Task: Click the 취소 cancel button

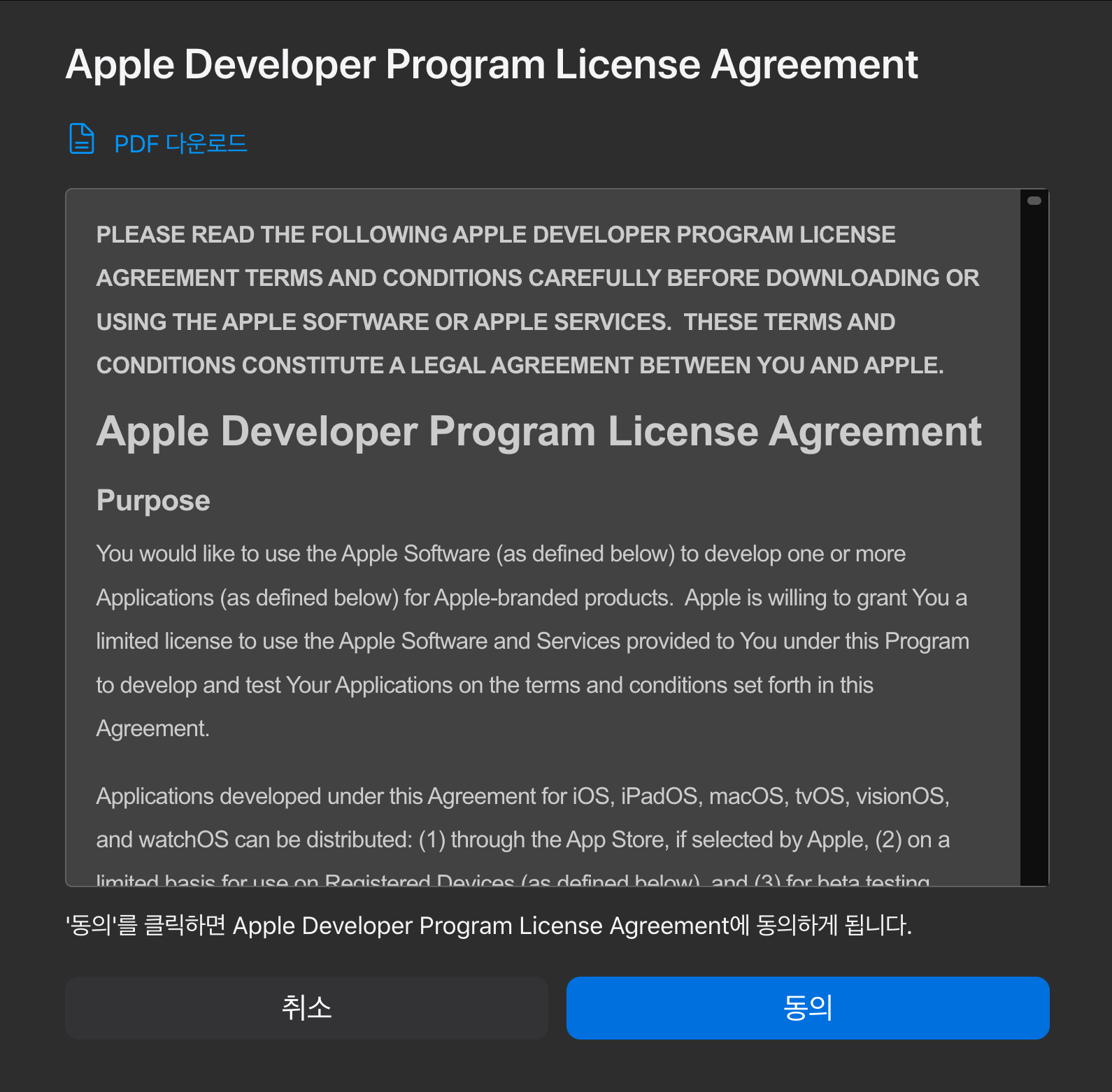Action: (x=306, y=1007)
